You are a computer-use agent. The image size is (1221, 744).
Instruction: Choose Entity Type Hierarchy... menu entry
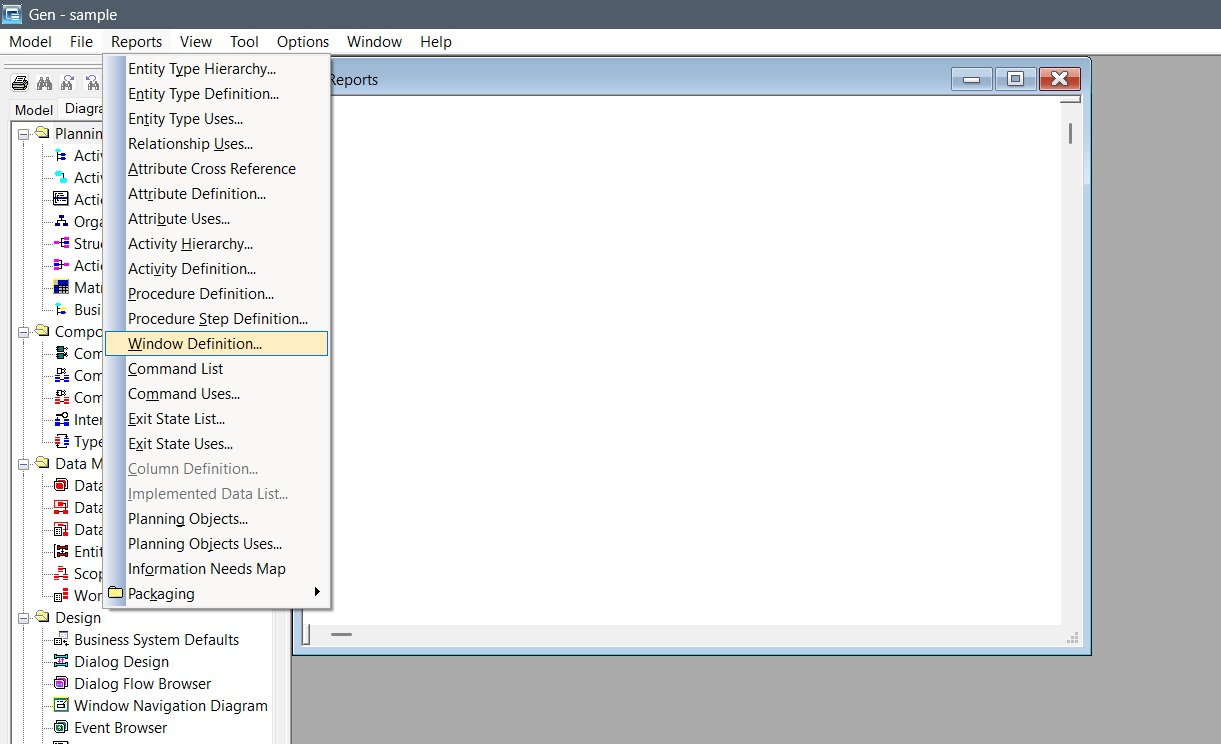coord(202,69)
